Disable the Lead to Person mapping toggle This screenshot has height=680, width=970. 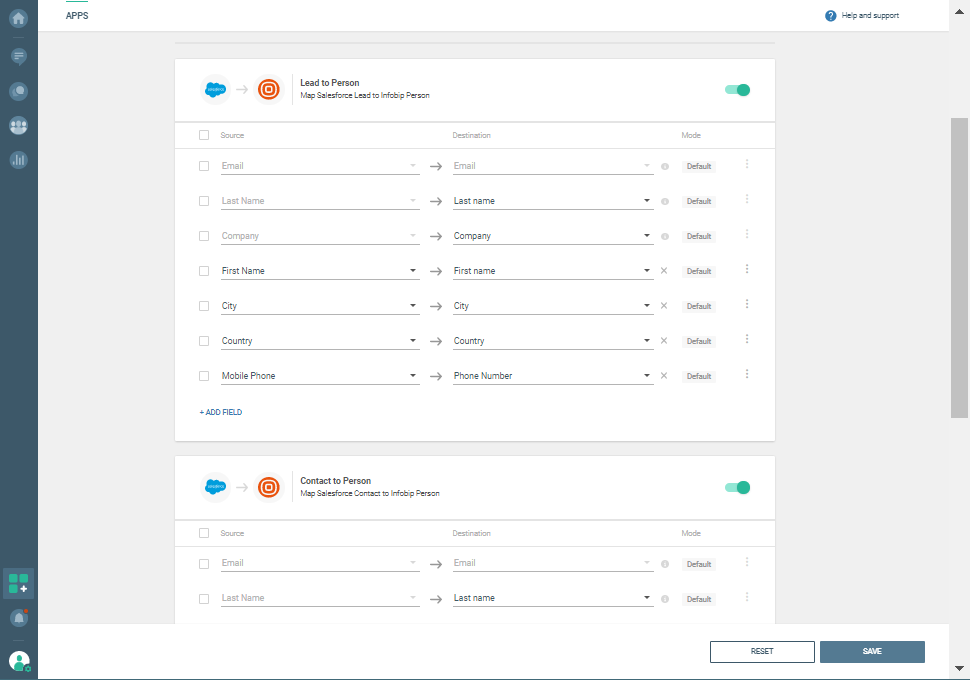(737, 89)
